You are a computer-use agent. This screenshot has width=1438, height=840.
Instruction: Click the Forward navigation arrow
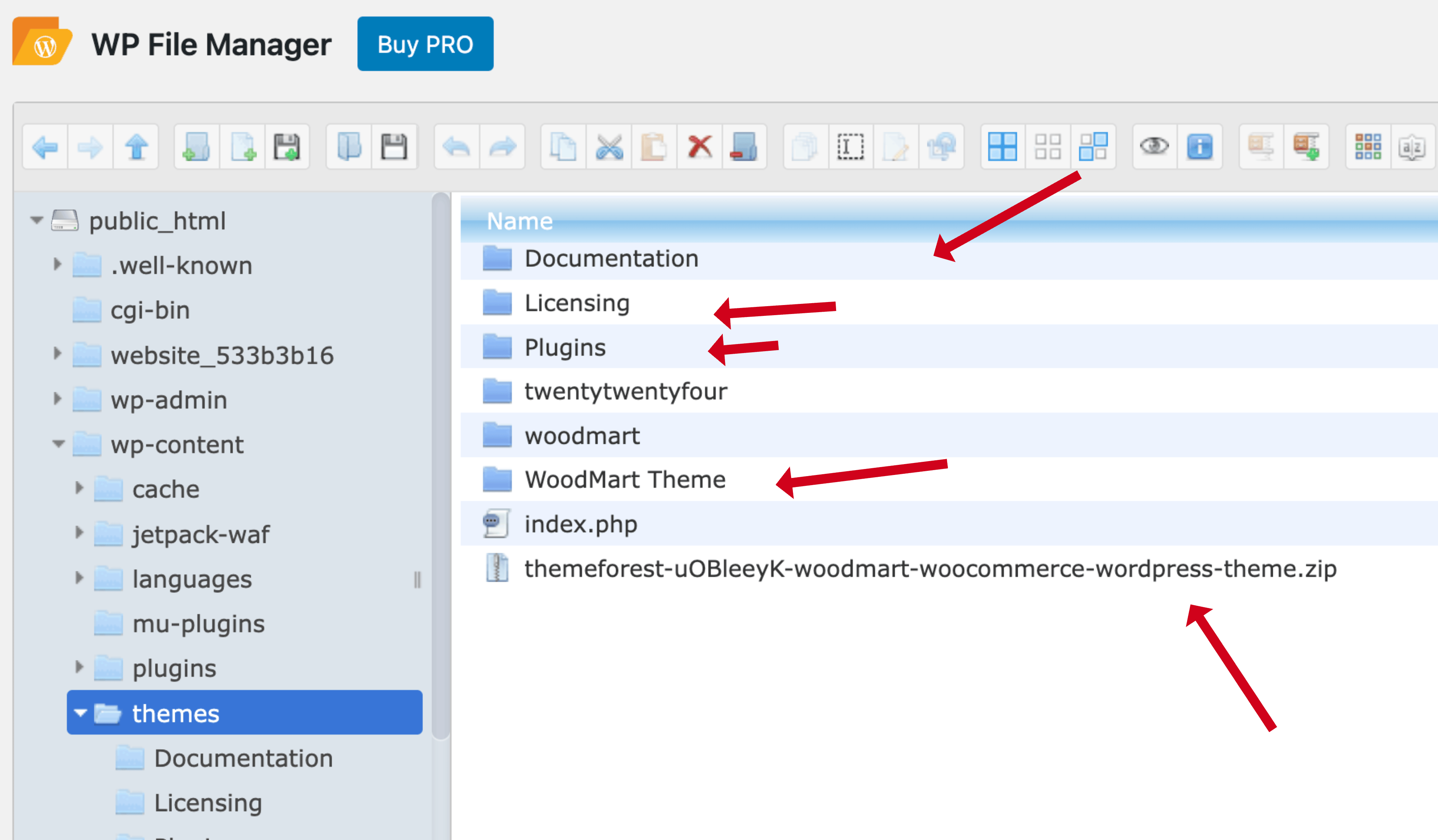point(90,147)
